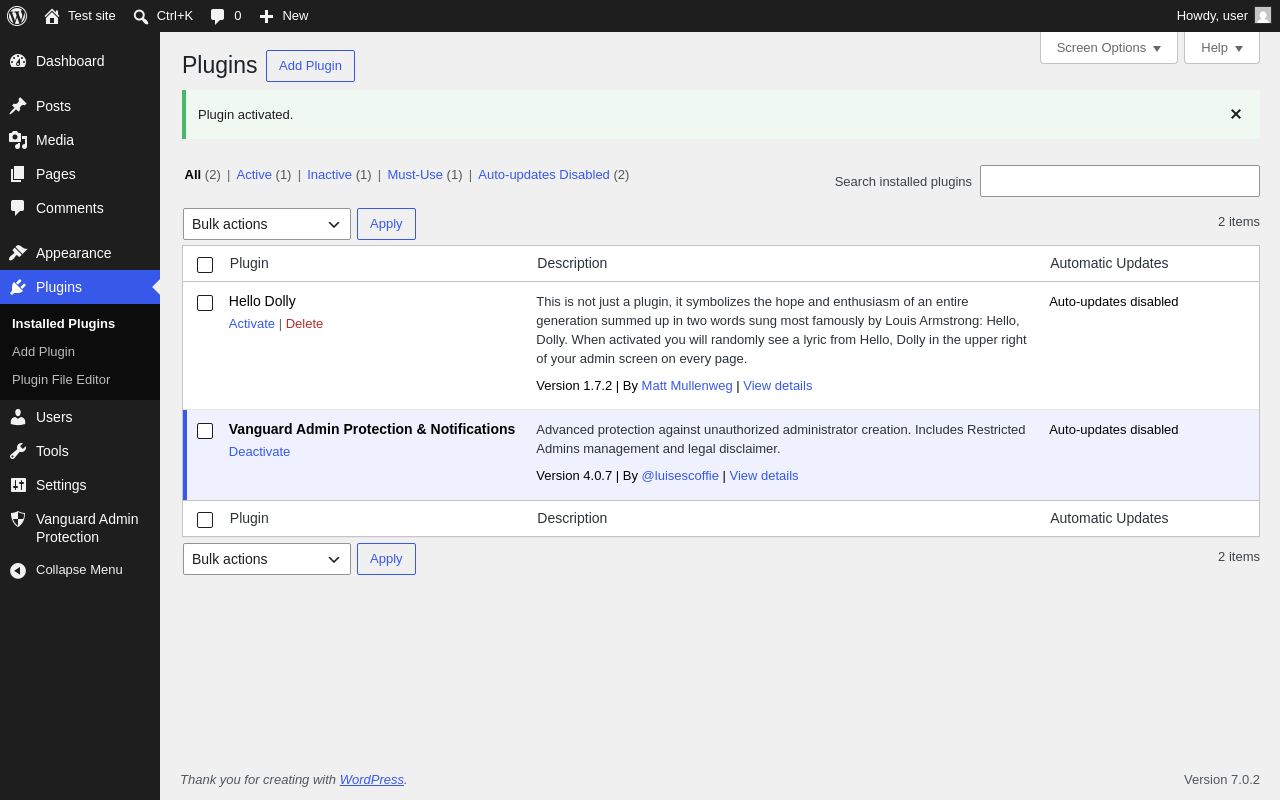The width and height of the screenshot is (1280, 800).
Task: Click the Vanguard Admin Protection shield icon
Action: 18,519
